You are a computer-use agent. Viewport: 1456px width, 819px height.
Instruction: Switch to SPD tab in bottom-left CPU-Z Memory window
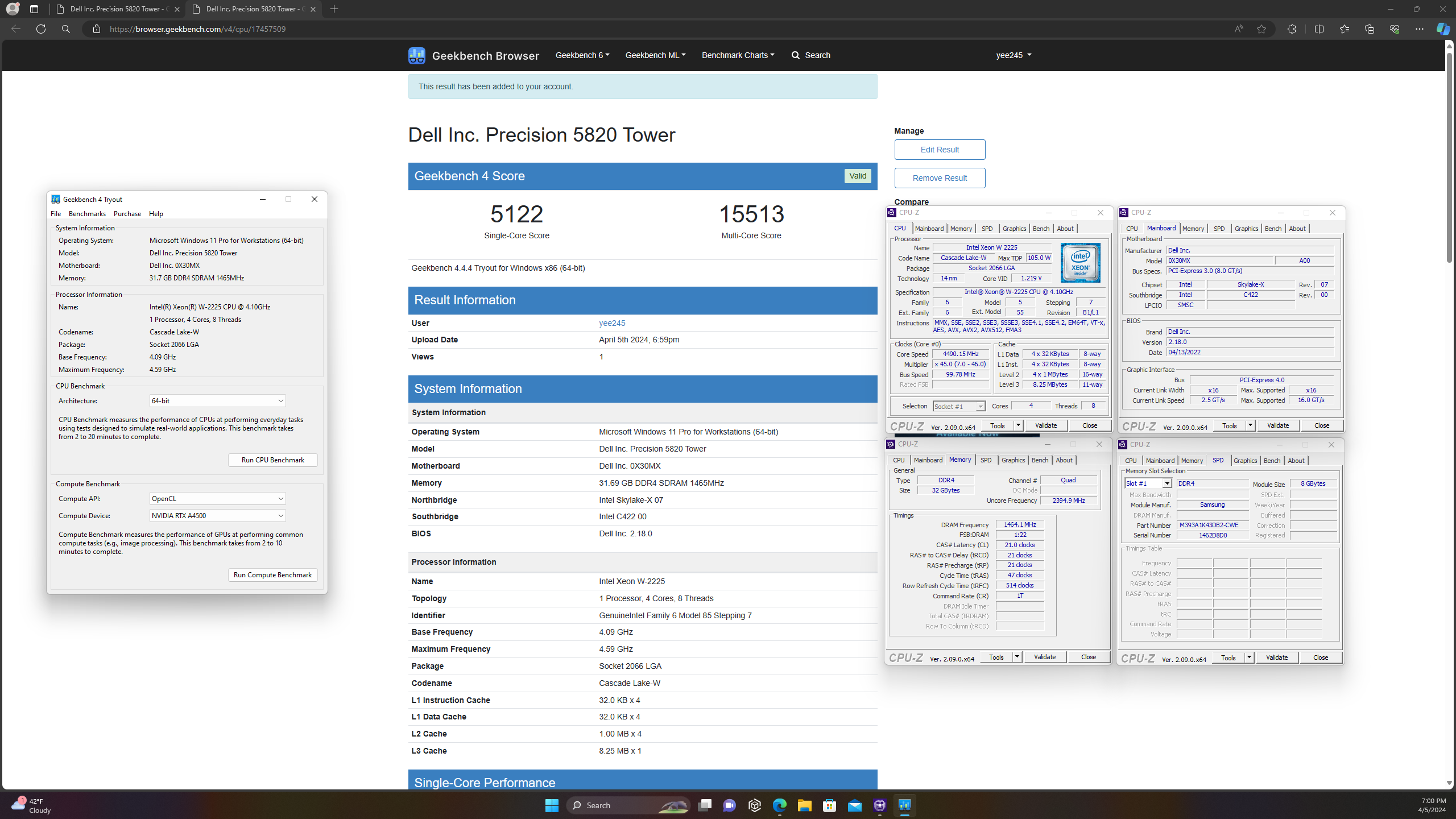(x=986, y=460)
